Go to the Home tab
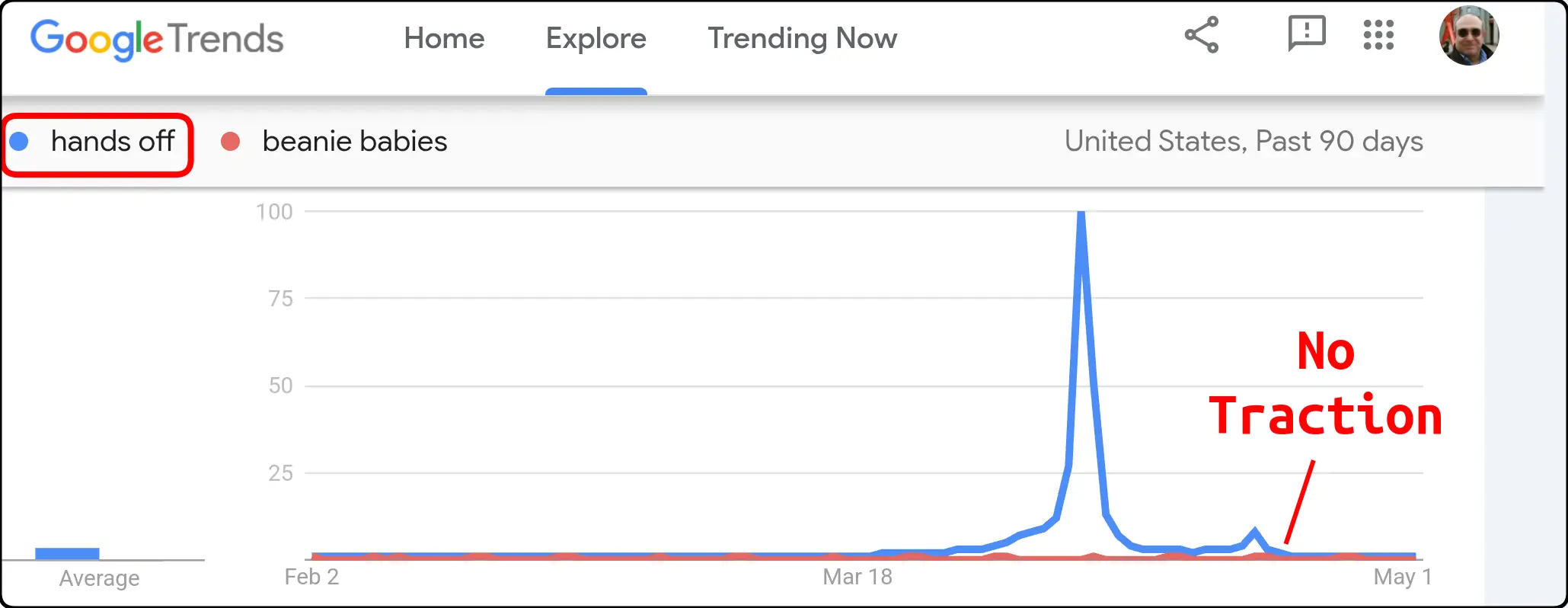Screen dimensions: 1568x608 coord(444,38)
